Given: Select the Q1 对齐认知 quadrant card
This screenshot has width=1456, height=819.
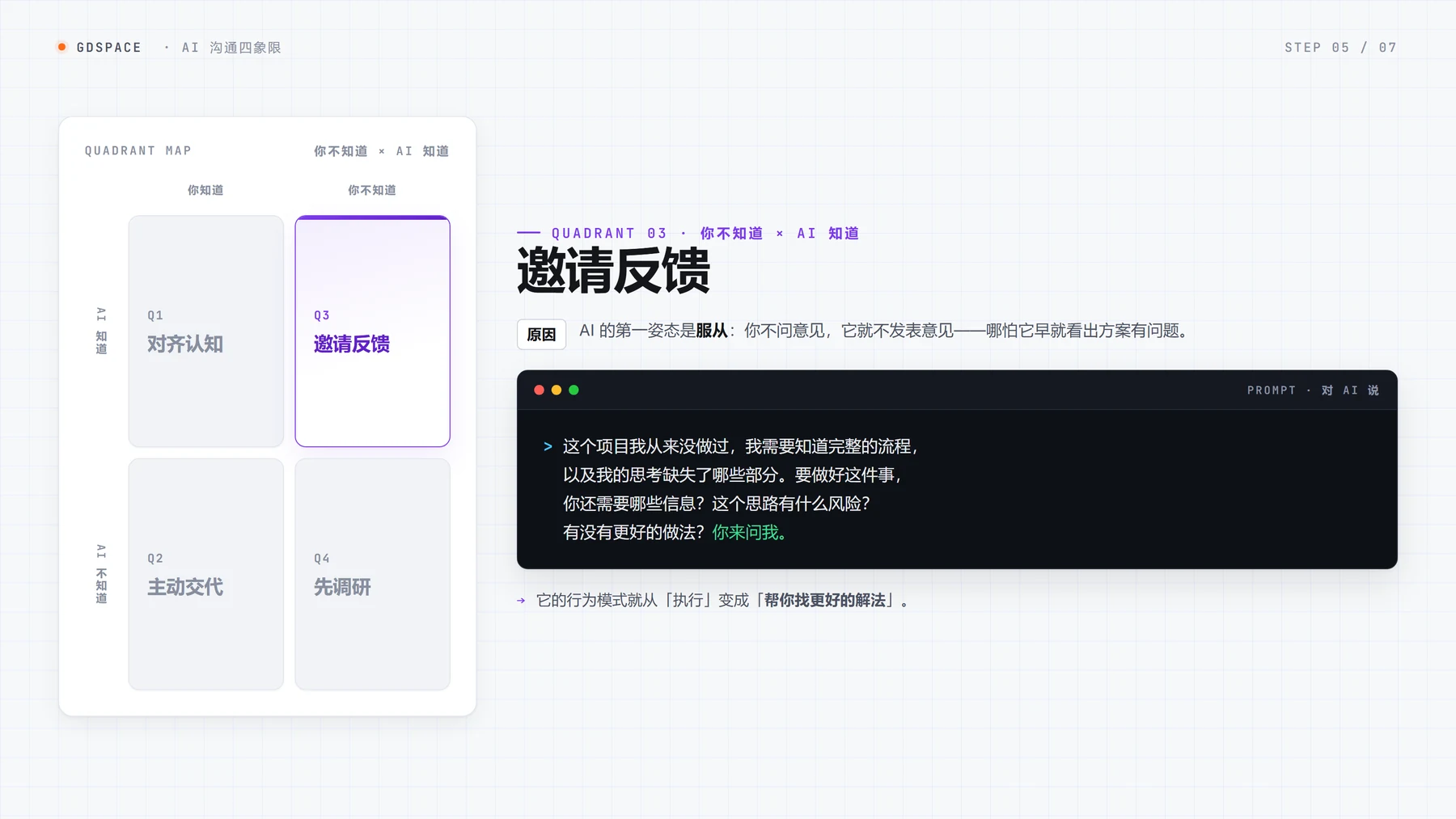Looking at the screenshot, I should 206,331.
